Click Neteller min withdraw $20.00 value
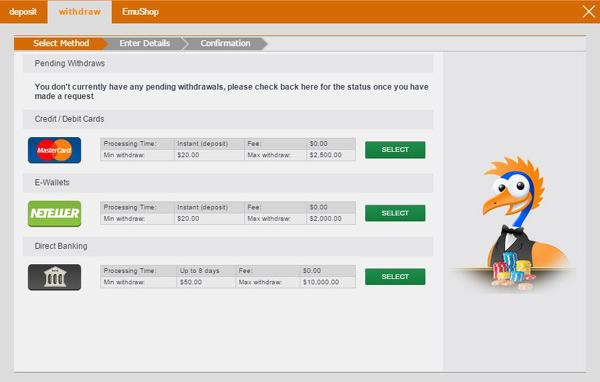600x382 pixels. (x=188, y=219)
